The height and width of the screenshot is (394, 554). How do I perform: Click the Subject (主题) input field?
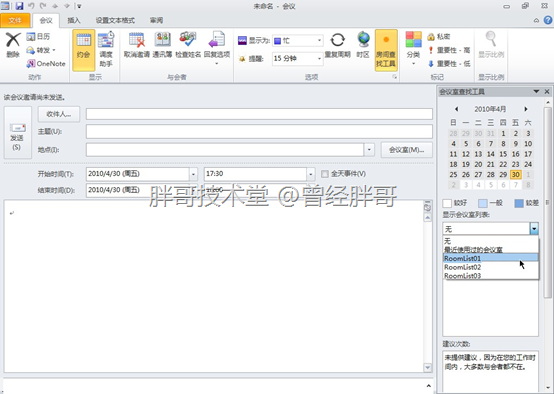[x=259, y=131]
